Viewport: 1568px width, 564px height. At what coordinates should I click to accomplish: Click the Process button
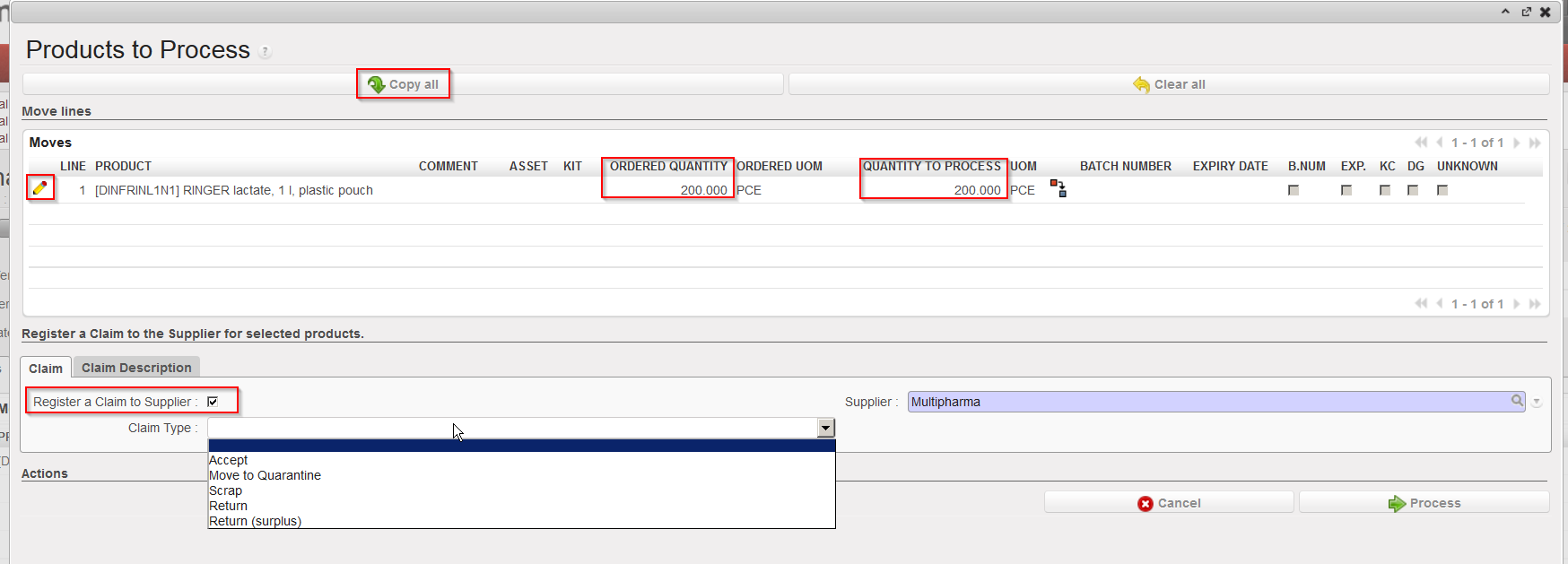[x=1424, y=503]
